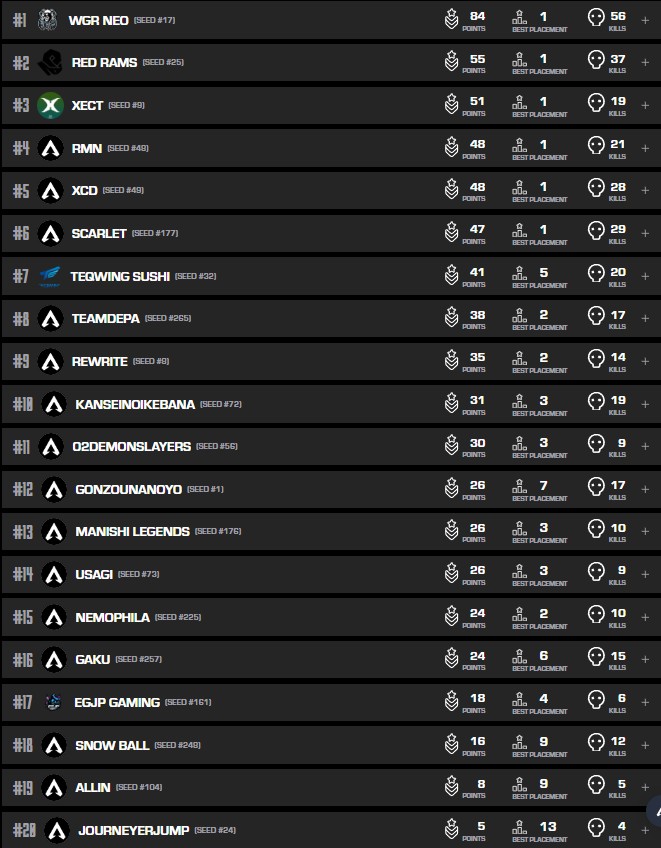
Task: Open the KANSEINOIKEBANA team link
Action: [x=134, y=404]
